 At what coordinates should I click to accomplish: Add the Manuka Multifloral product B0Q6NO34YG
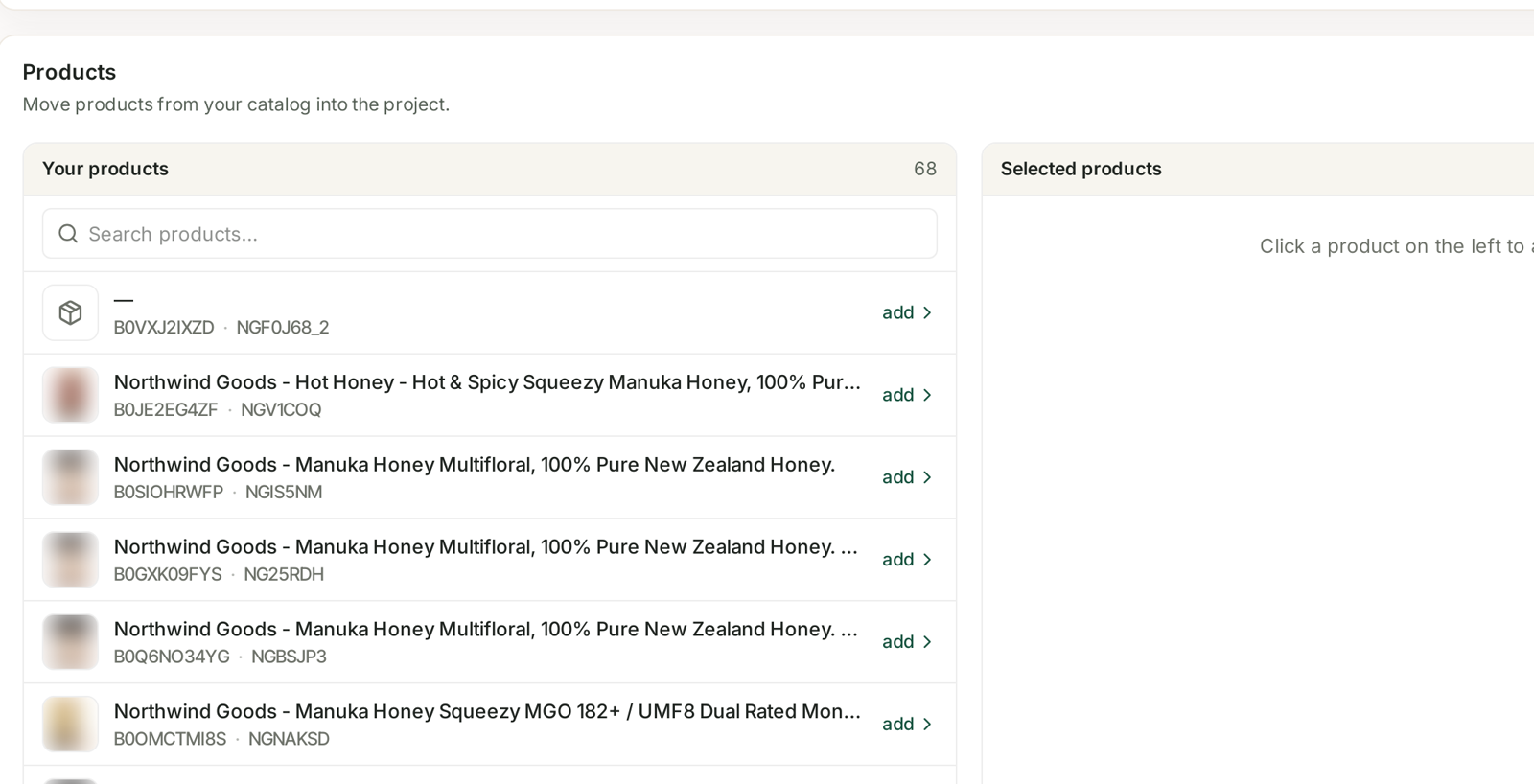coord(907,642)
